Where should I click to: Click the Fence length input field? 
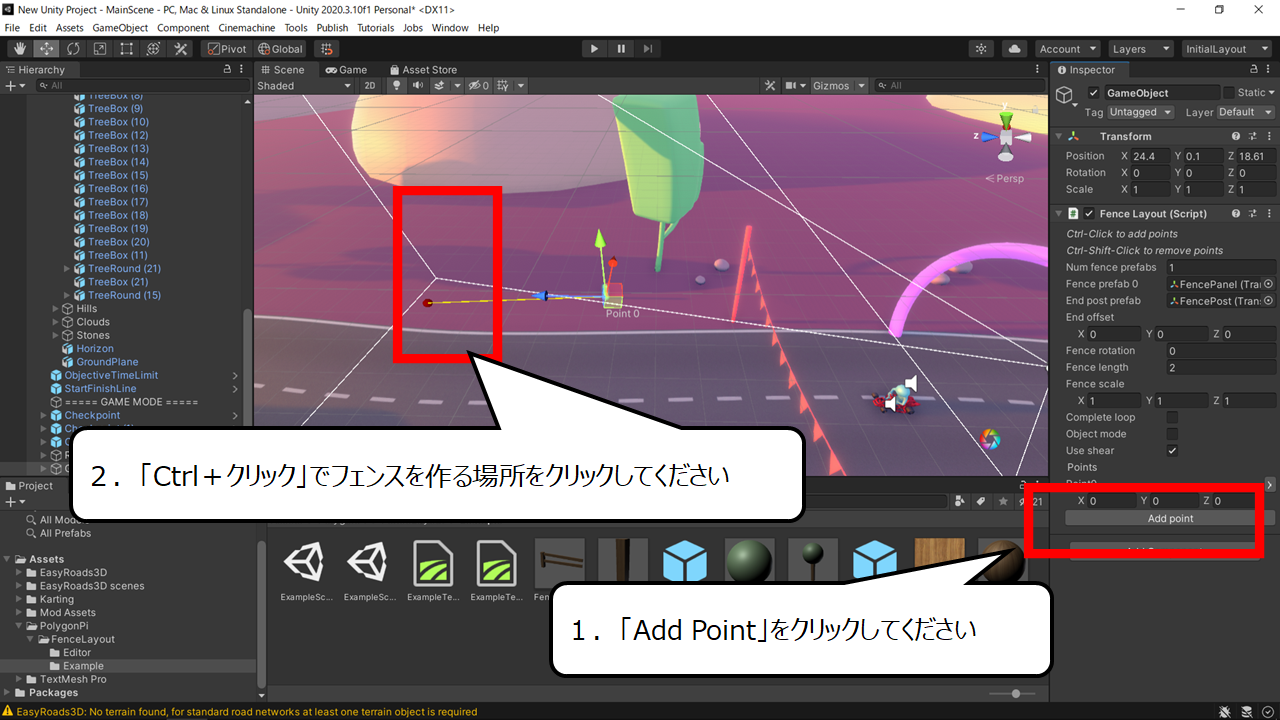[x=1221, y=368]
